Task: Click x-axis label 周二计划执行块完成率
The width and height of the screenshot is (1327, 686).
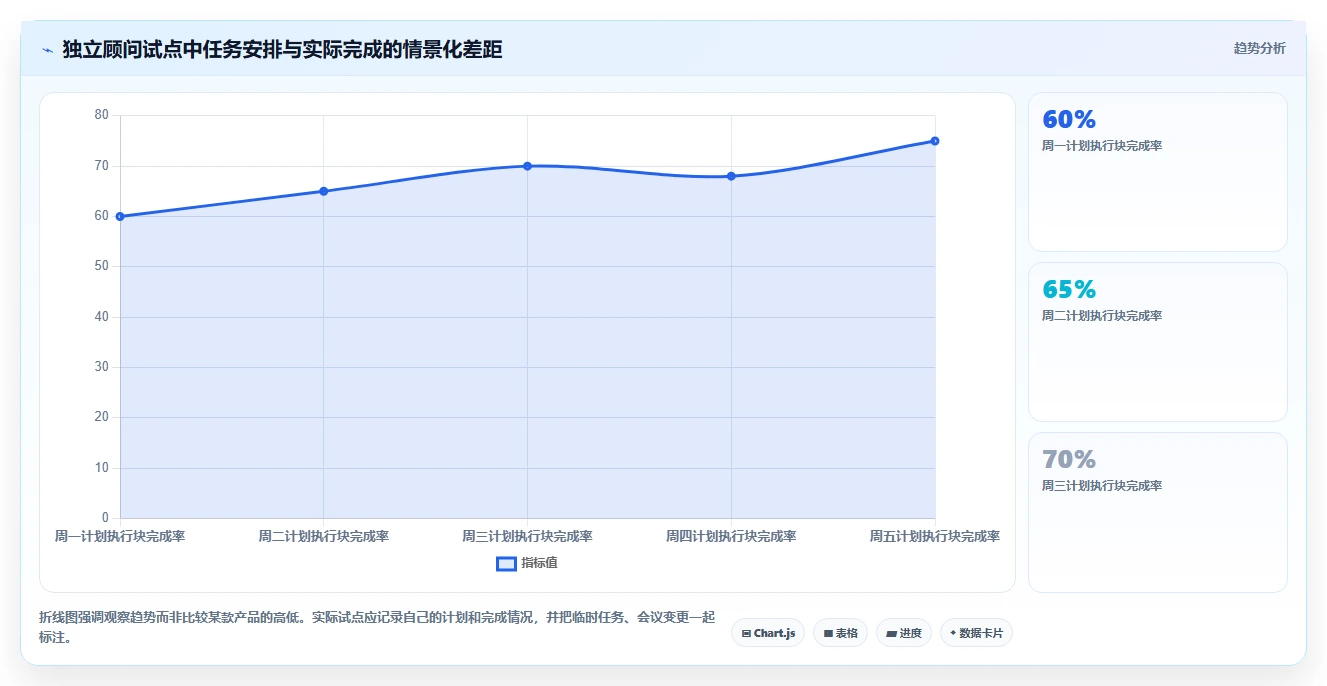Action: click(323, 536)
